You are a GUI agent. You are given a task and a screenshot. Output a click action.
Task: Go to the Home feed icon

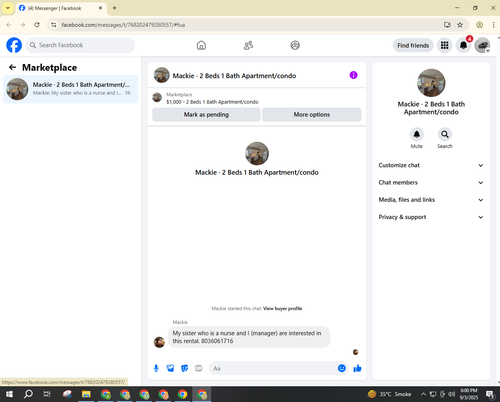[201, 45]
